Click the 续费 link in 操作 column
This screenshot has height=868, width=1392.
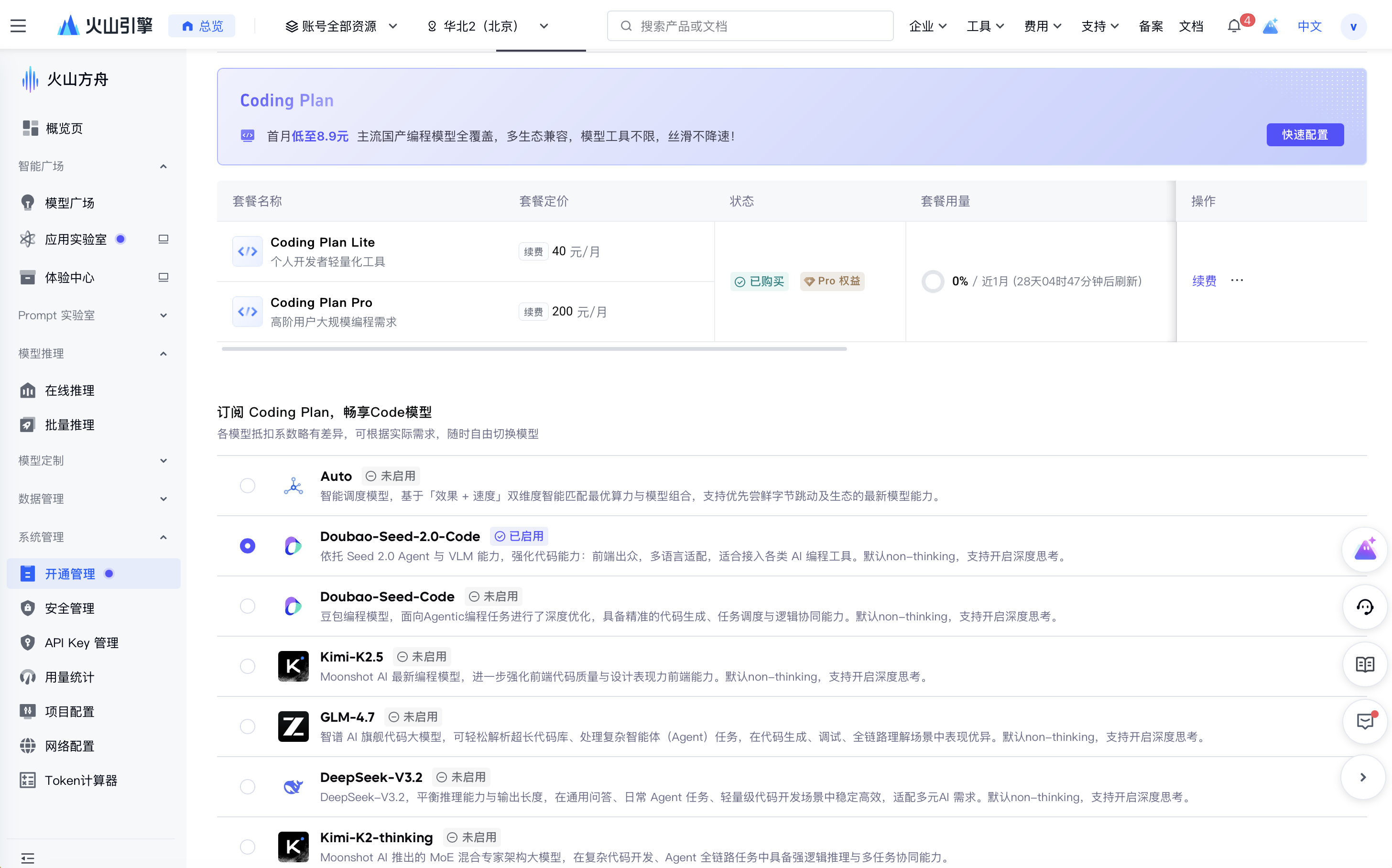pyautogui.click(x=1204, y=281)
